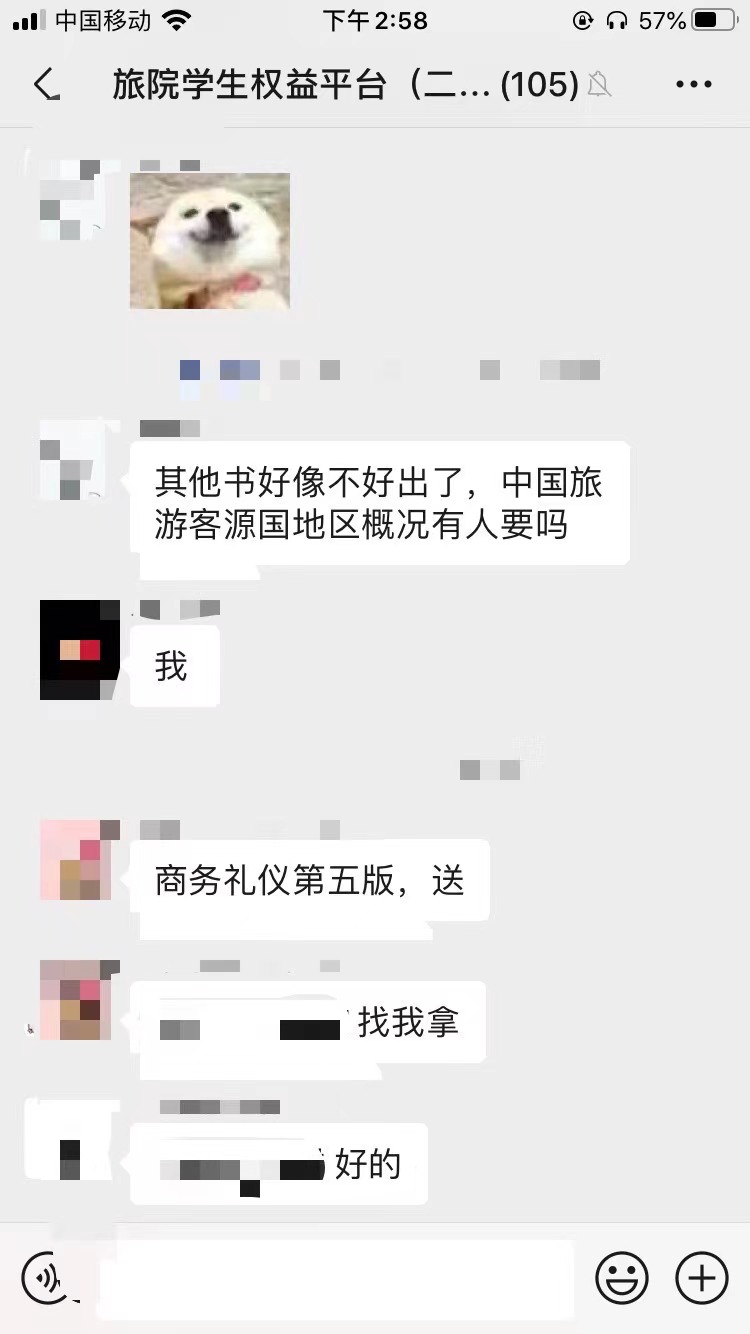
Task: Tap the reply message ending 好的
Action: pos(279,1164)
